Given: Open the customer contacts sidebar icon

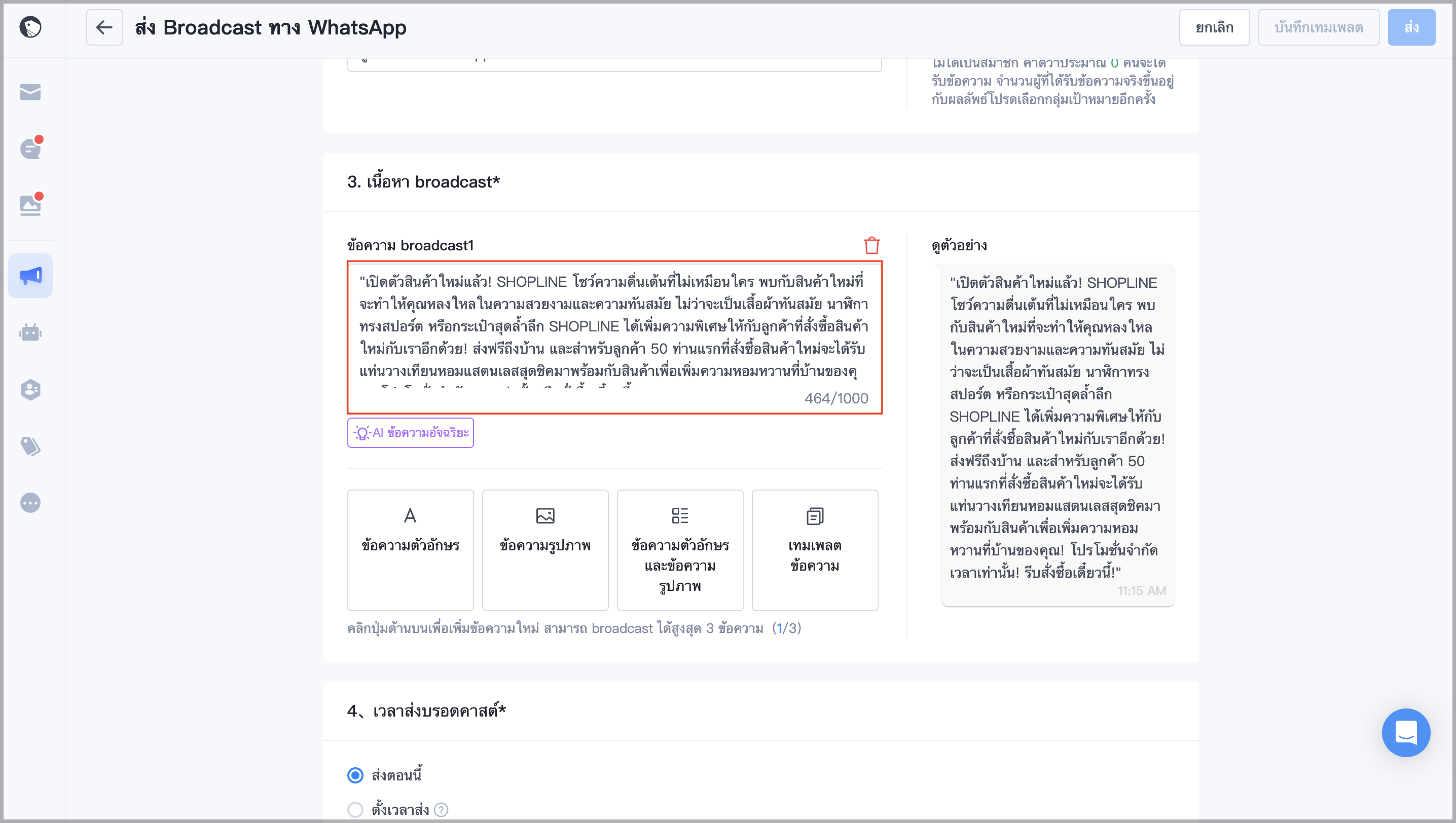Looking at the screenshot, I should coord(30,389).
